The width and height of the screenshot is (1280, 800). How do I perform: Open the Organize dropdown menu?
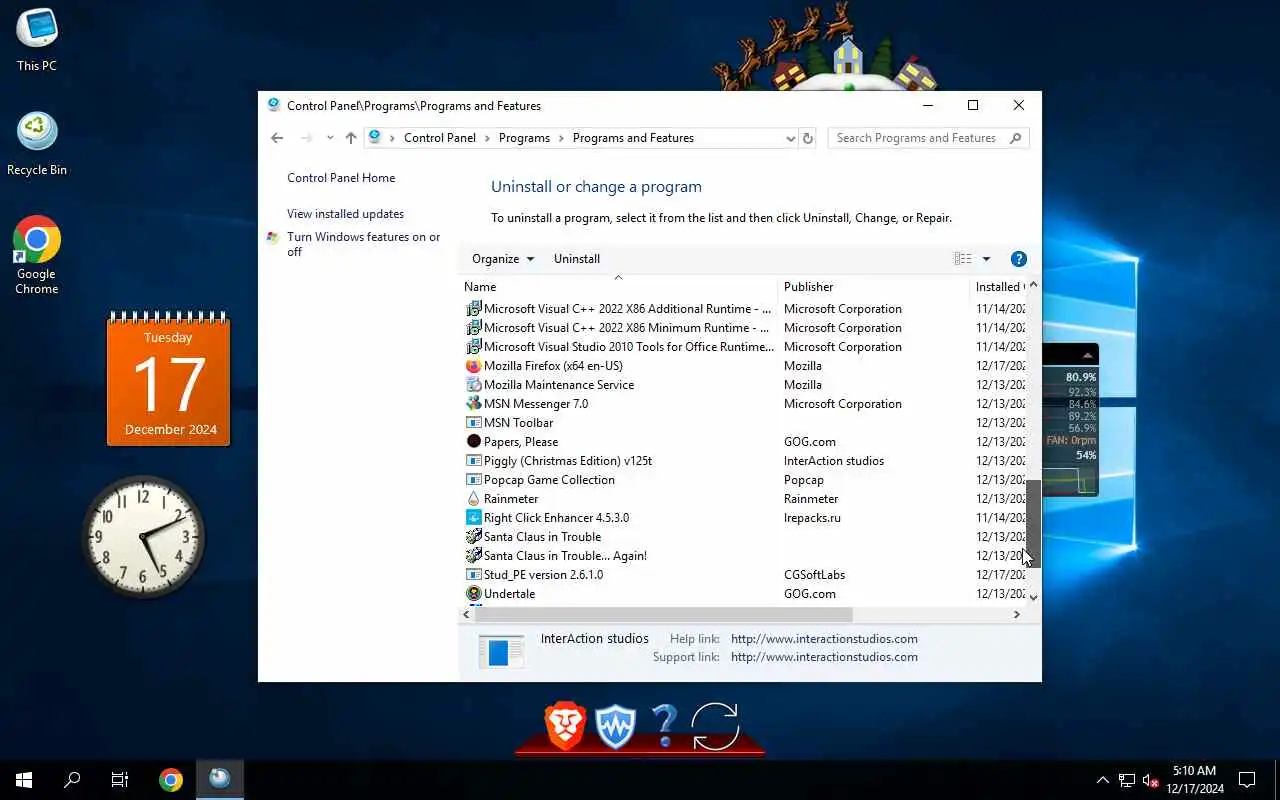click(x=503, y=259)
